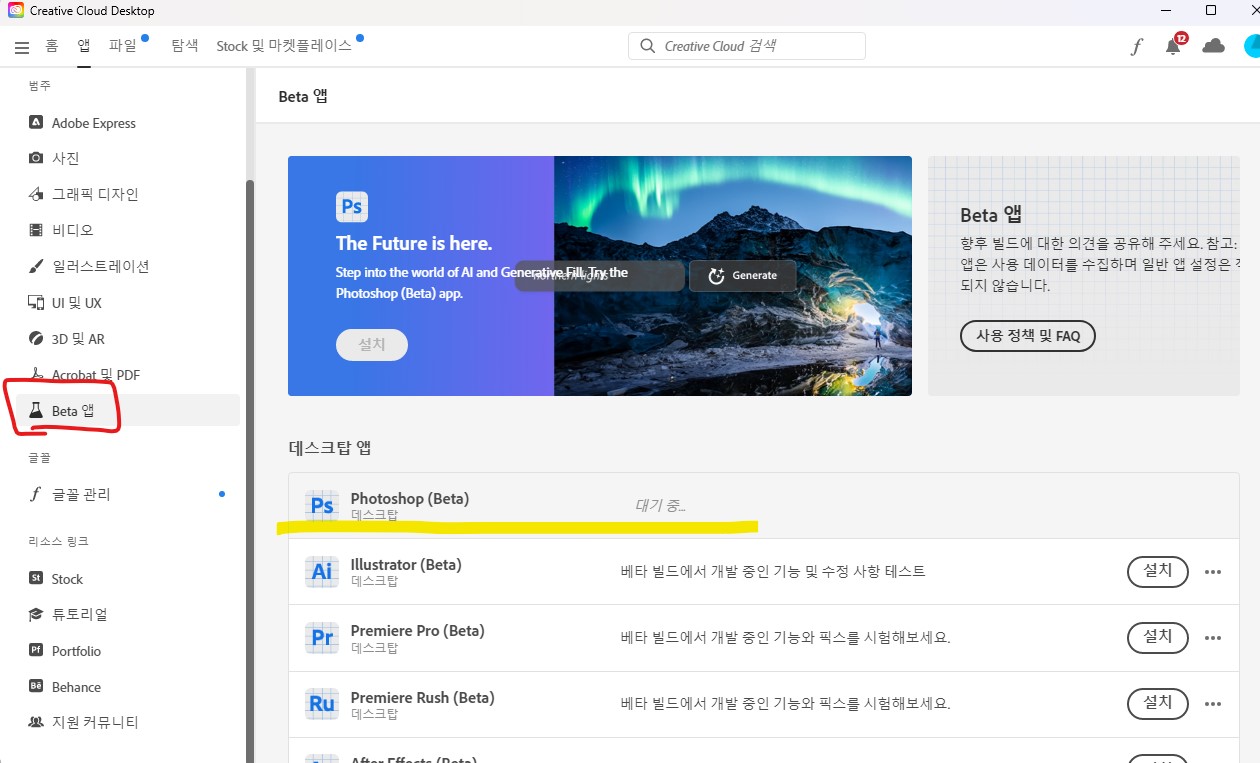1260x763 pixels.
Task: Click the Creative Cloud app logo in title bar
Action: click(x=15, y=11)
